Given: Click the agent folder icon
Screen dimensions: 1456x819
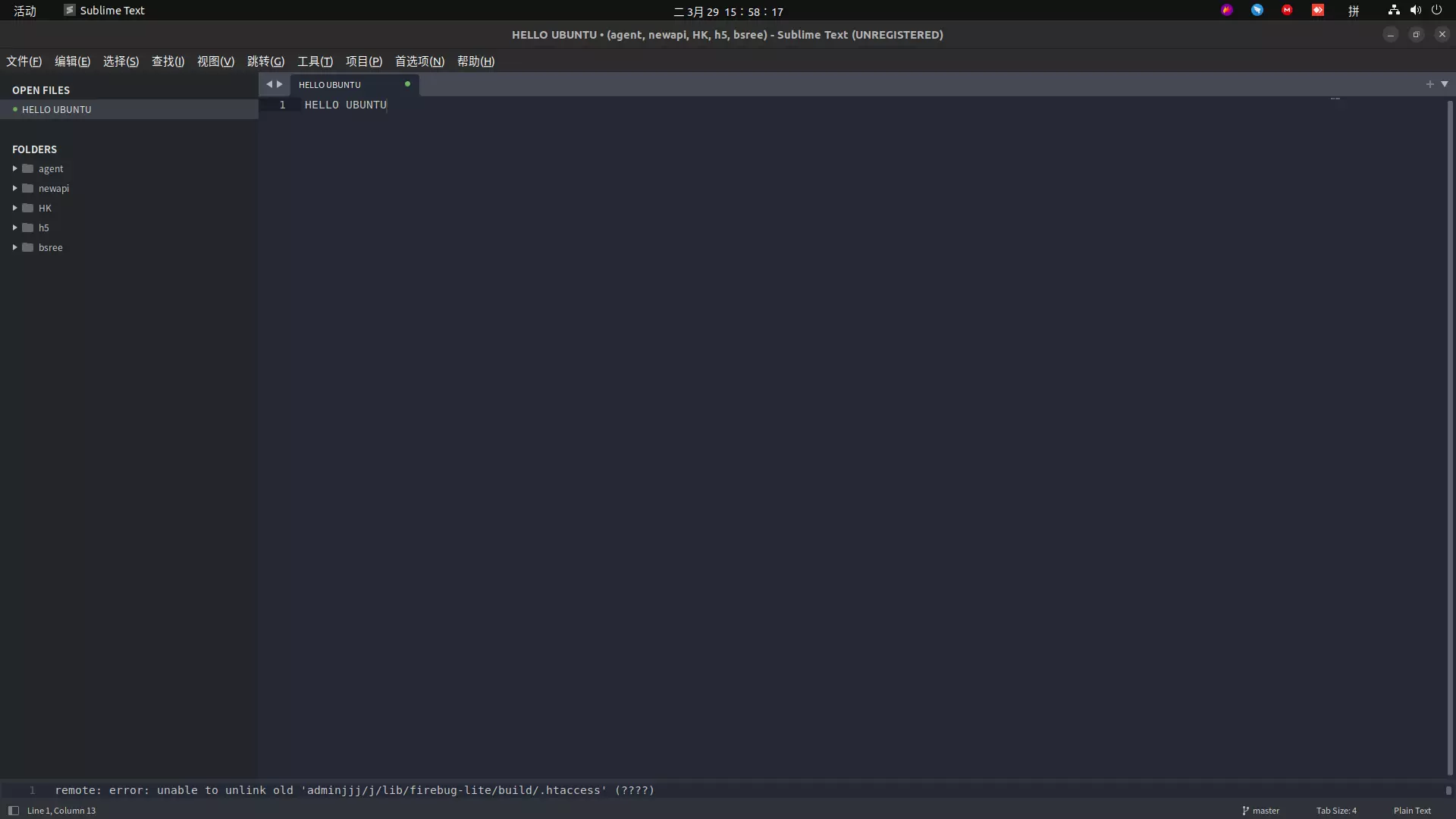Looking at the screenshot, I should click(x=28, y=168).
